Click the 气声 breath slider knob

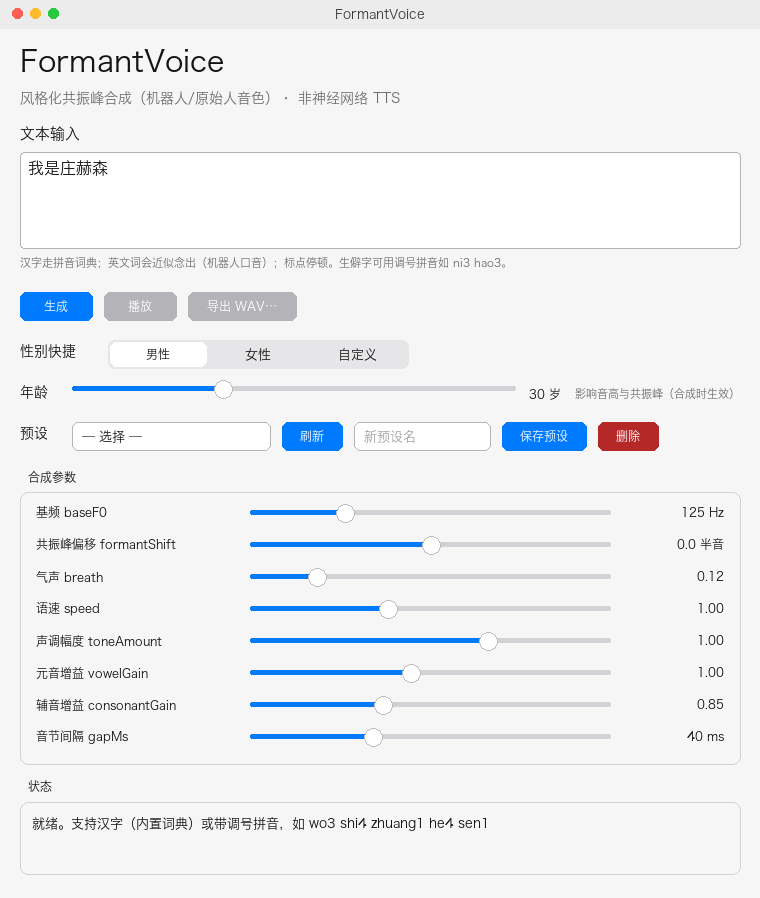click(317, 577)
